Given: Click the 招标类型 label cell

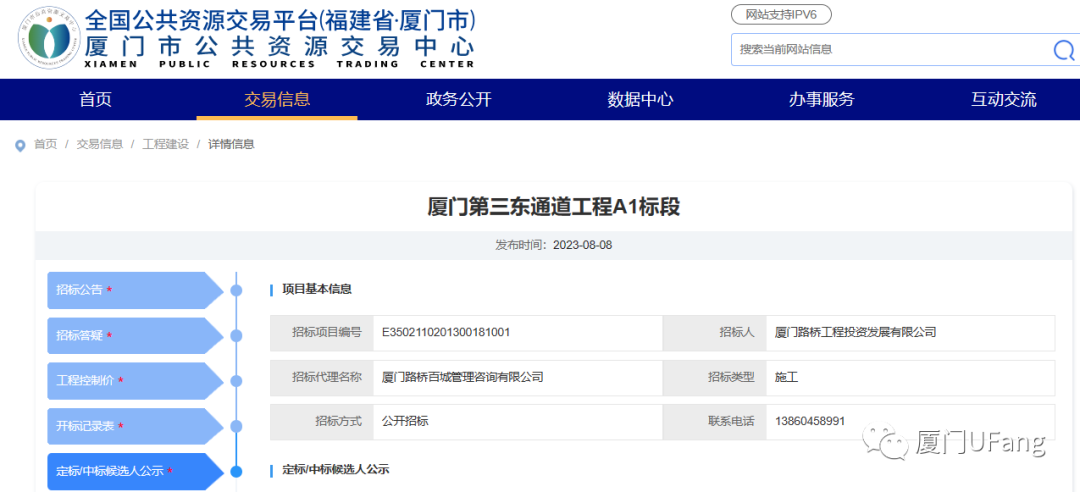Looking at the screenshot, I should click(x=715, y=378).
